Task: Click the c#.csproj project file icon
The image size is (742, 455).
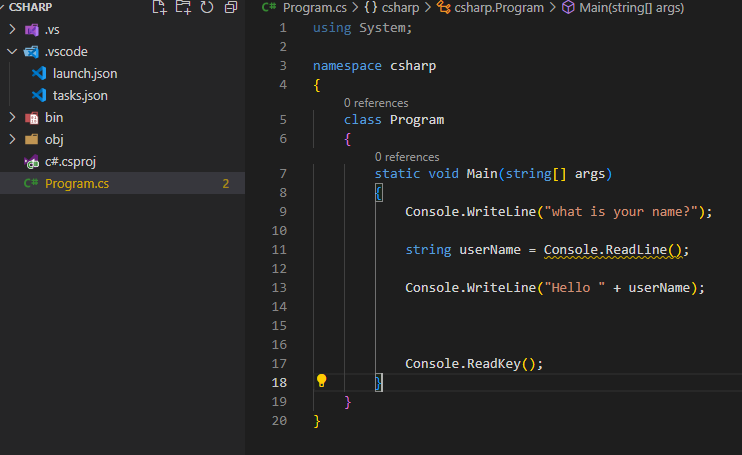Action: pos(32,162)
